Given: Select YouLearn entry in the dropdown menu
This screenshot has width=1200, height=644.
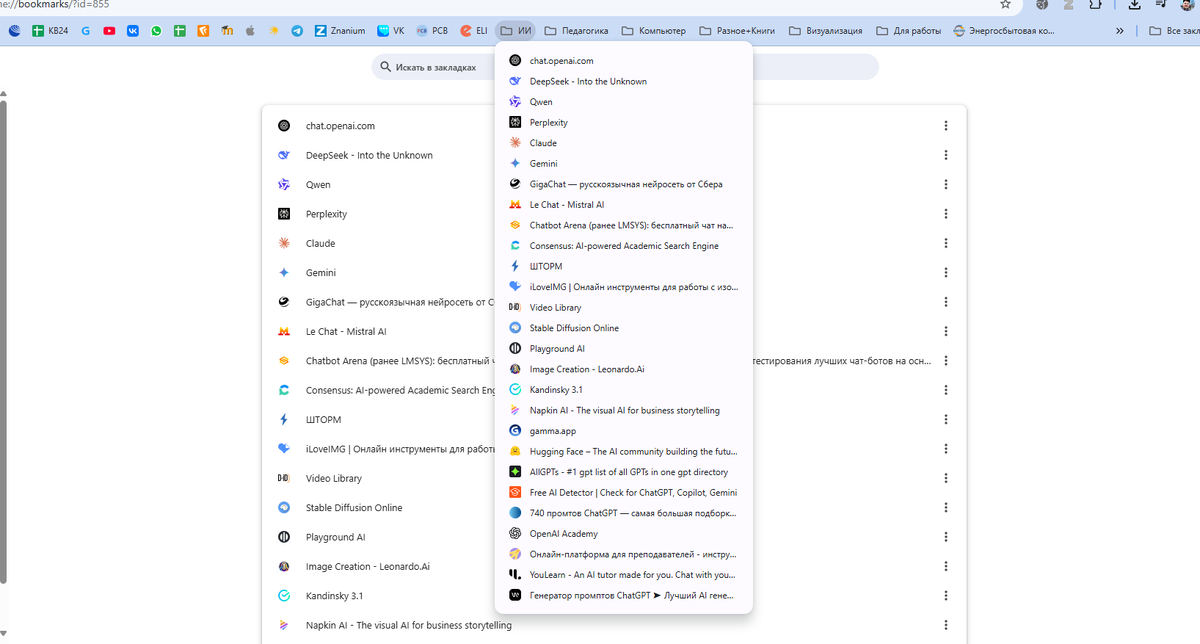Looking at the screenshot, I should click(x=624, y=575).
